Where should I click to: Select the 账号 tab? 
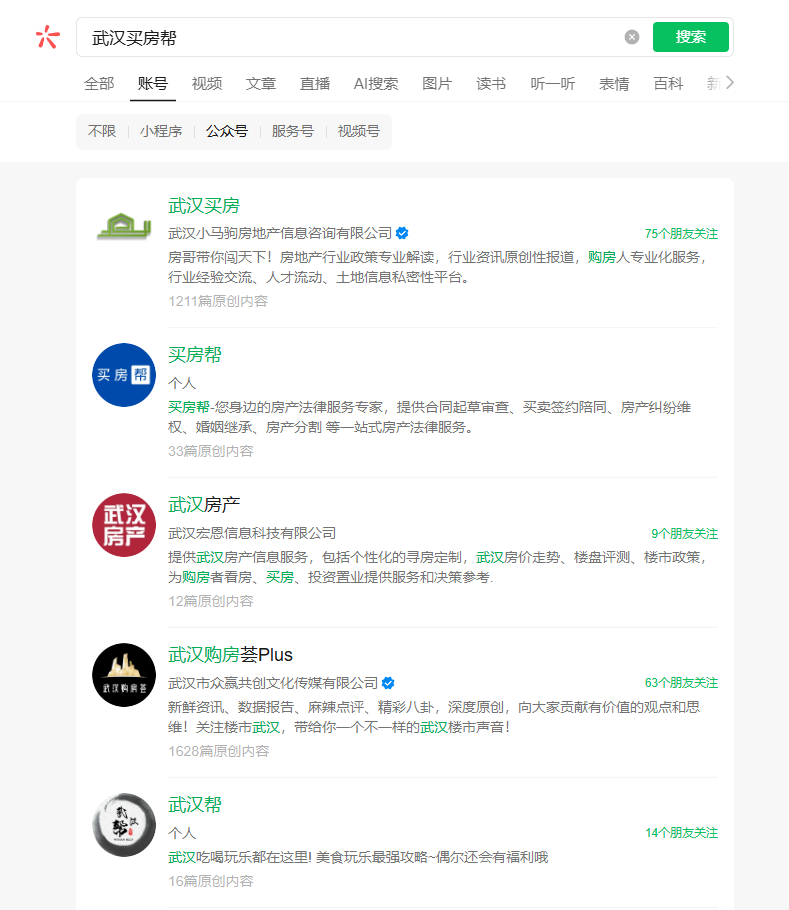coord(153,84)
